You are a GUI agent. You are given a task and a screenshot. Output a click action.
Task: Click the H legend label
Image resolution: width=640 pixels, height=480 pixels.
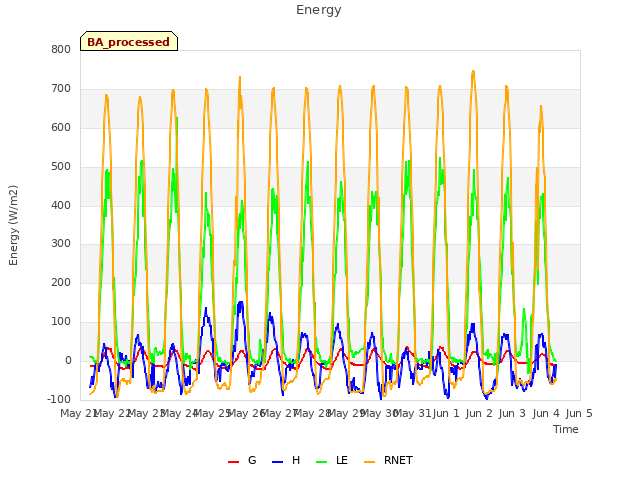pos(296,460)
